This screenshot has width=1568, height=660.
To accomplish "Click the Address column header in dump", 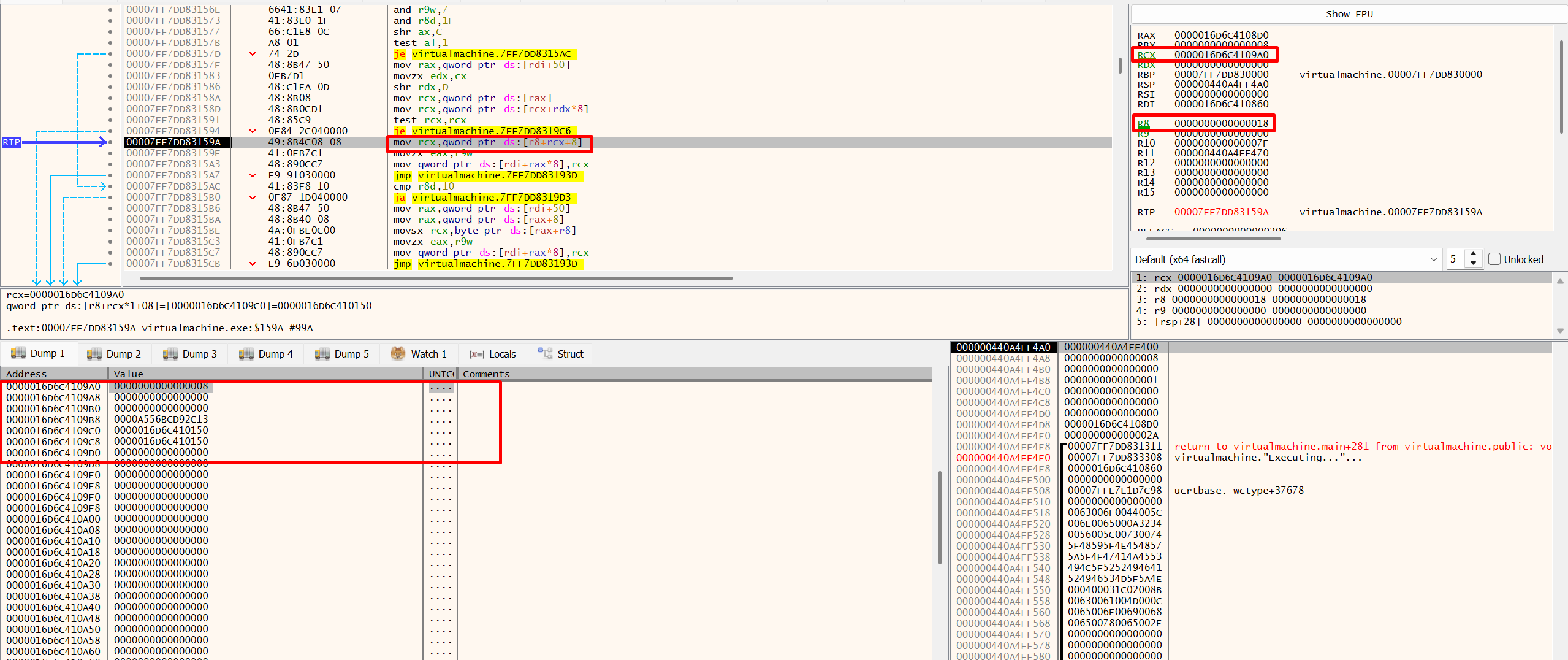I will [x=26, y=374].
